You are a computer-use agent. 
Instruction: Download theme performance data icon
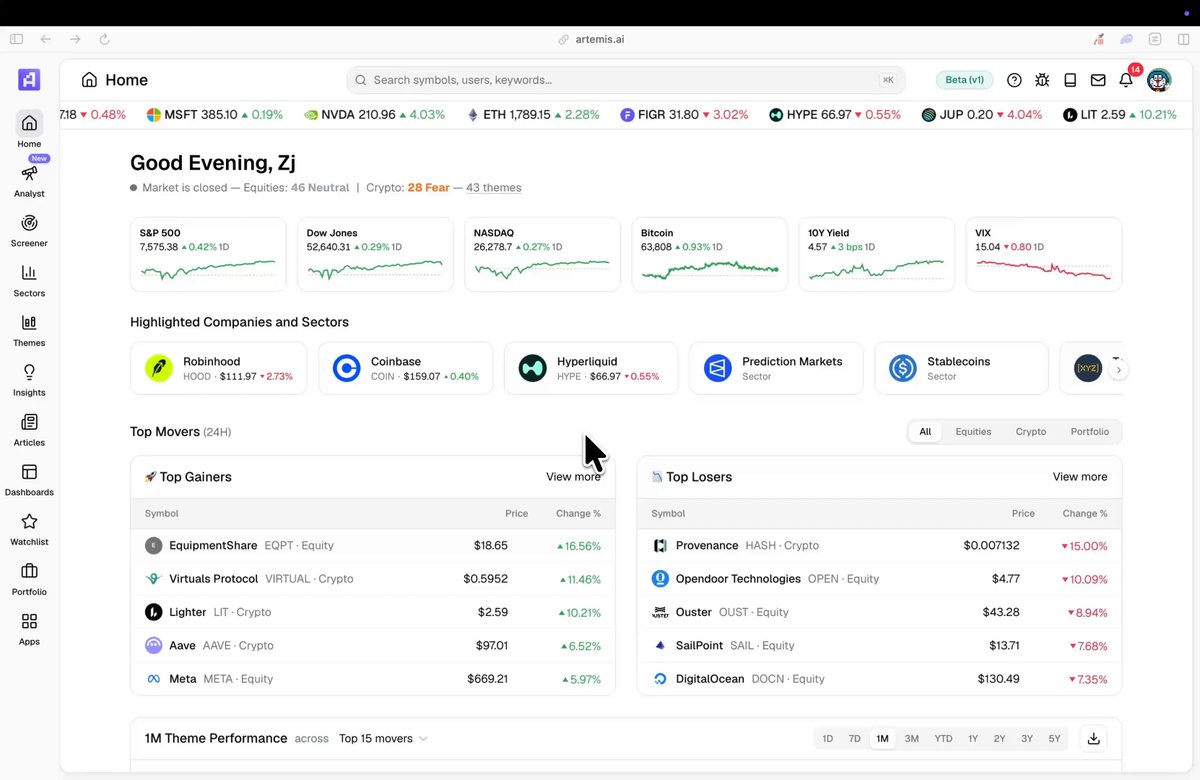tap(1094, 739)
